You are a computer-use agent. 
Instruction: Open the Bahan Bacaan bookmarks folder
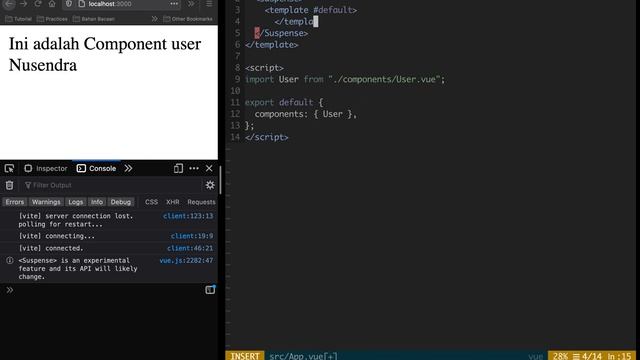tap(94, 19)
